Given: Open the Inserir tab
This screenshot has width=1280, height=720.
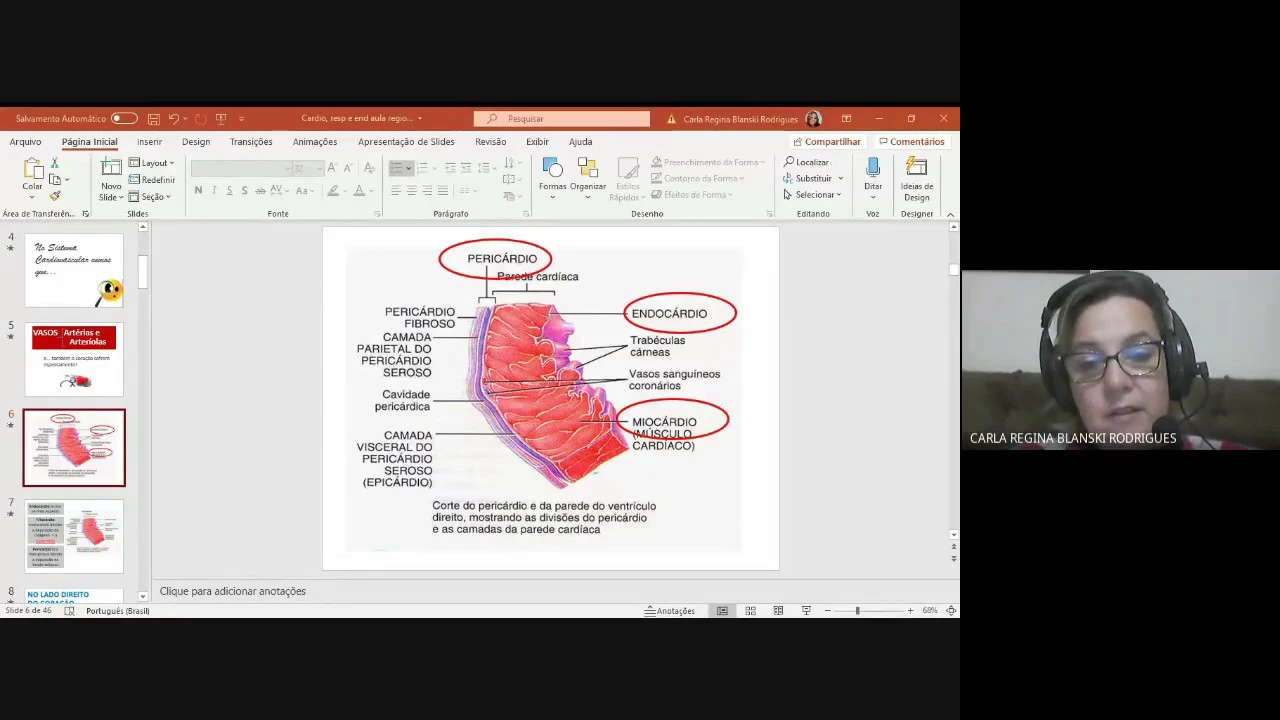Looking at the screenshot, I should [x=149, y=142].
